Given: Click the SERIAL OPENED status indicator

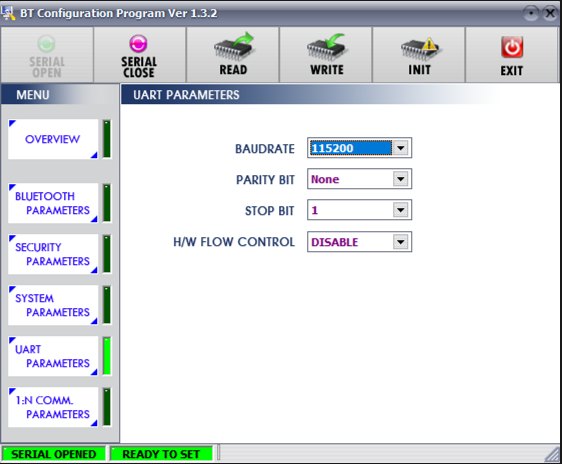Looking at the screenshot, I should (54, 454).
